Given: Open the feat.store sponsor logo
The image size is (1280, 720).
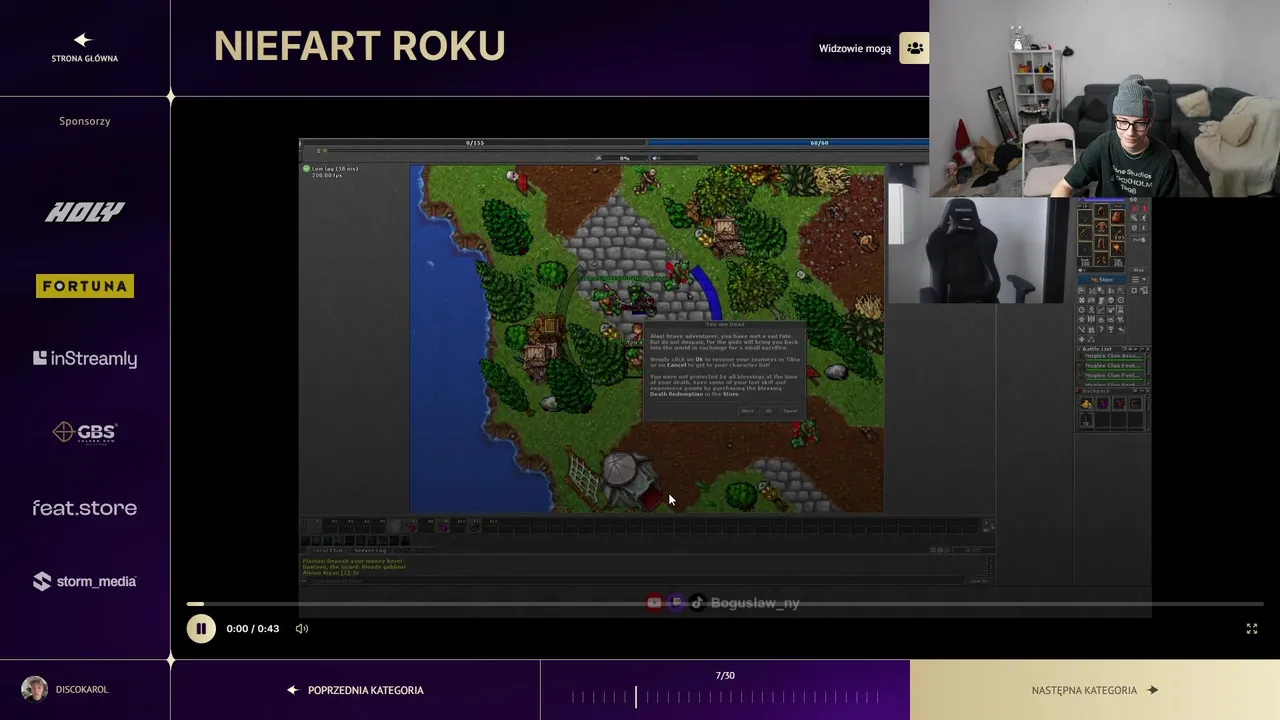Looking at the screenshot, I should (85, 508).
